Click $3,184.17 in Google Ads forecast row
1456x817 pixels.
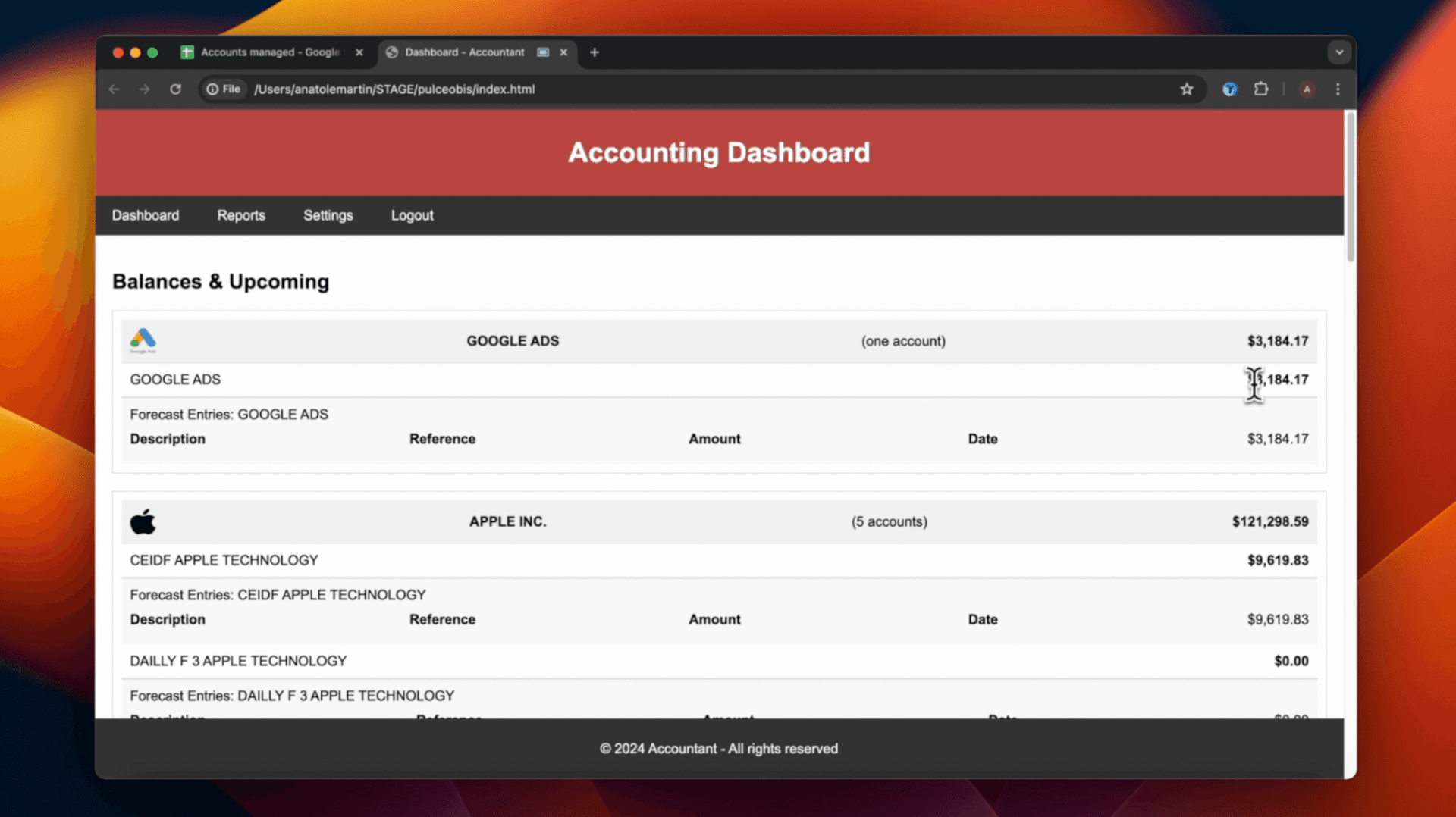(x=1278, y=439)
